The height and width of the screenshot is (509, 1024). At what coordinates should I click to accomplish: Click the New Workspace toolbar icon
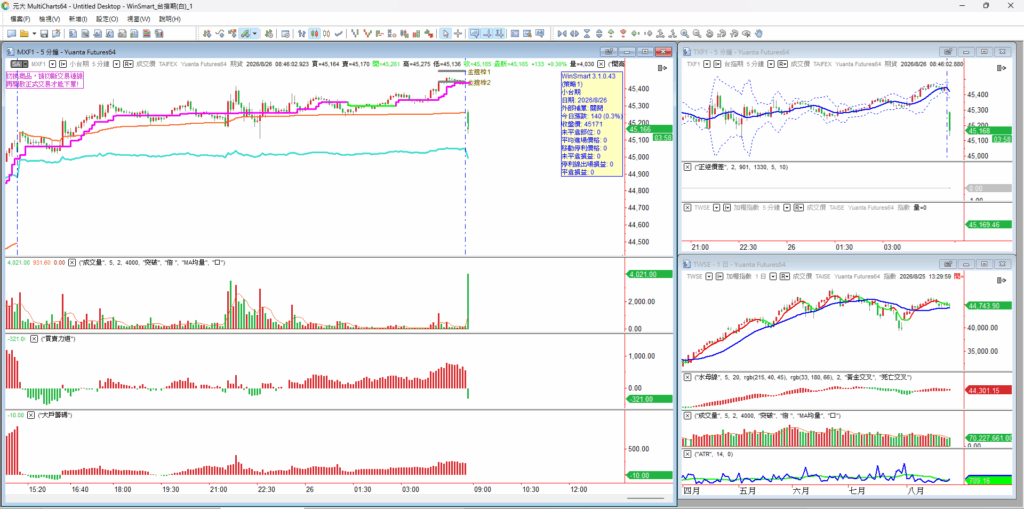coord(12,33)
